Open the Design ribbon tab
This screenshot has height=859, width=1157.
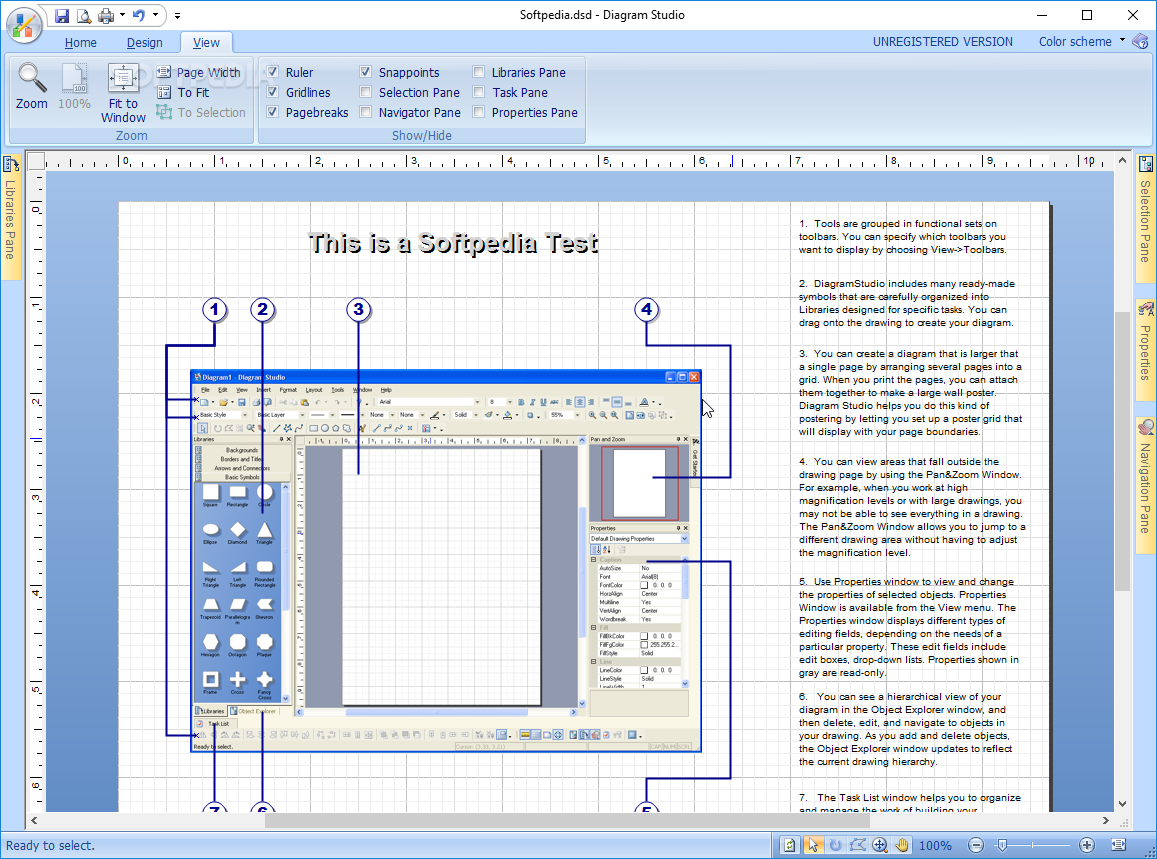(145, 43)
